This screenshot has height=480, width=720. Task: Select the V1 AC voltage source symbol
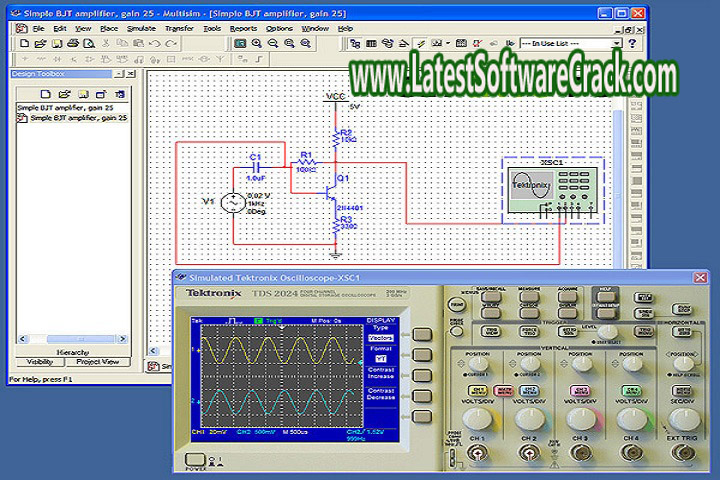point(233,203)
